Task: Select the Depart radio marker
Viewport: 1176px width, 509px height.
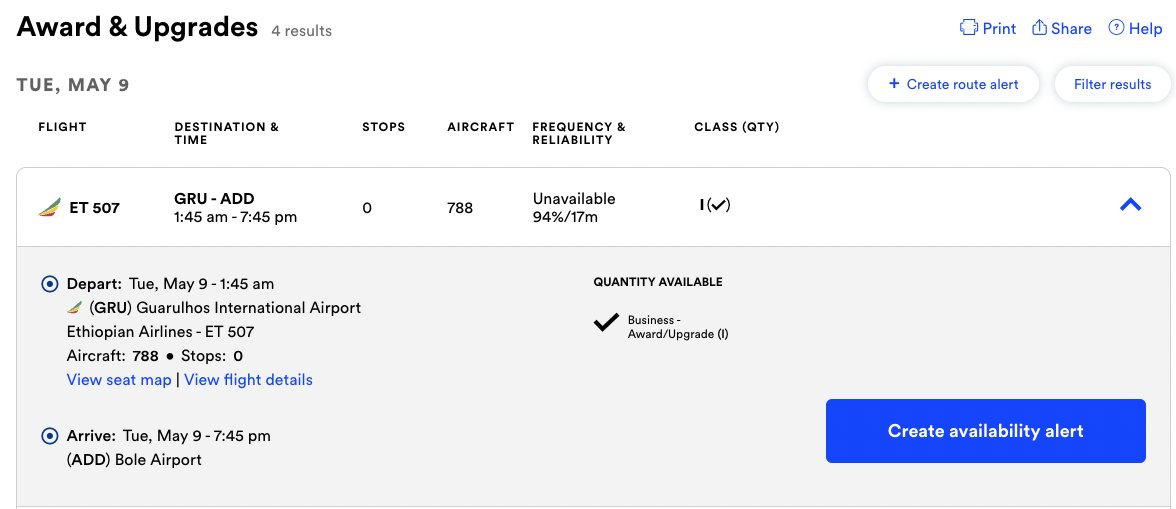Action: 50,283
